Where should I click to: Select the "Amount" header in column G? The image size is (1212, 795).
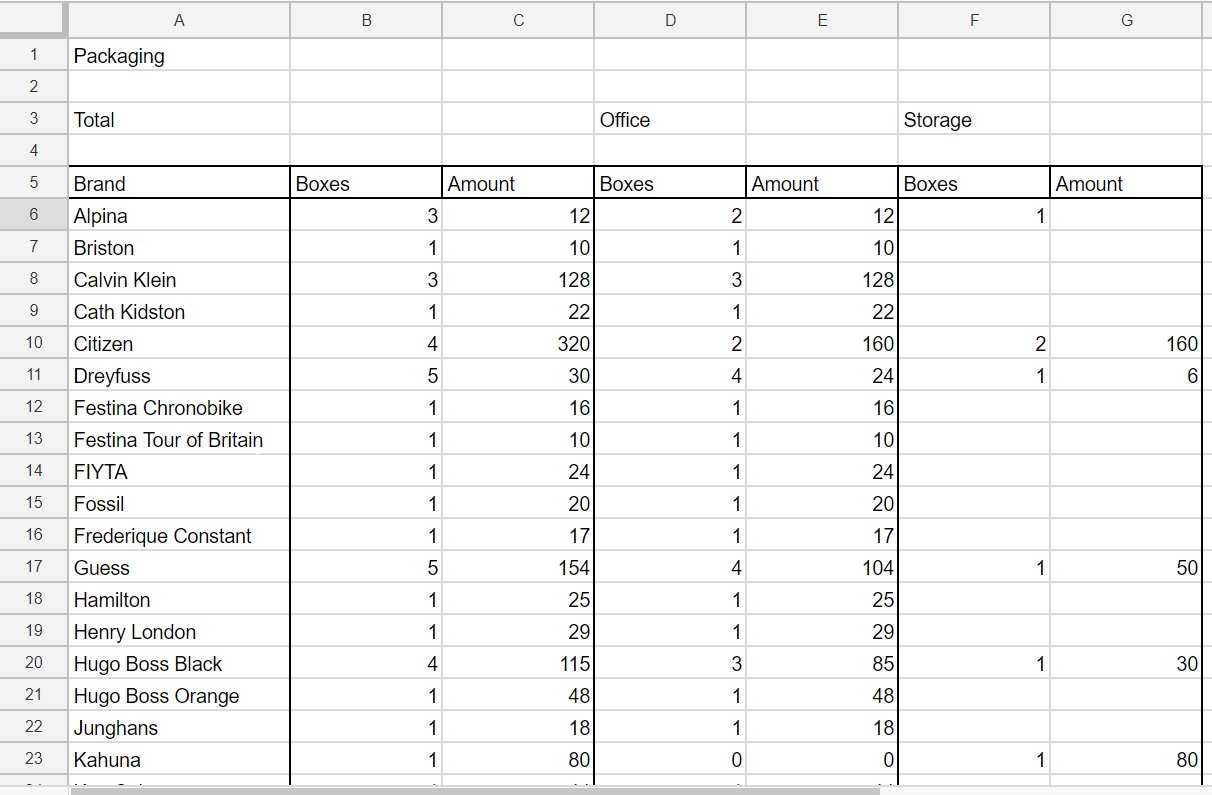tap(1126, 184)
